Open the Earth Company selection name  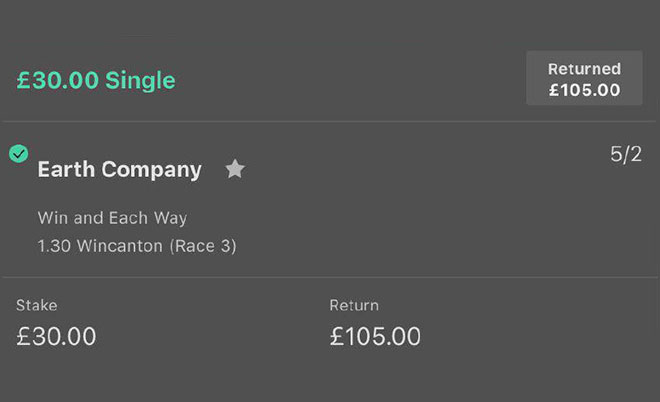pyautogui.click(x=119, y=169)
